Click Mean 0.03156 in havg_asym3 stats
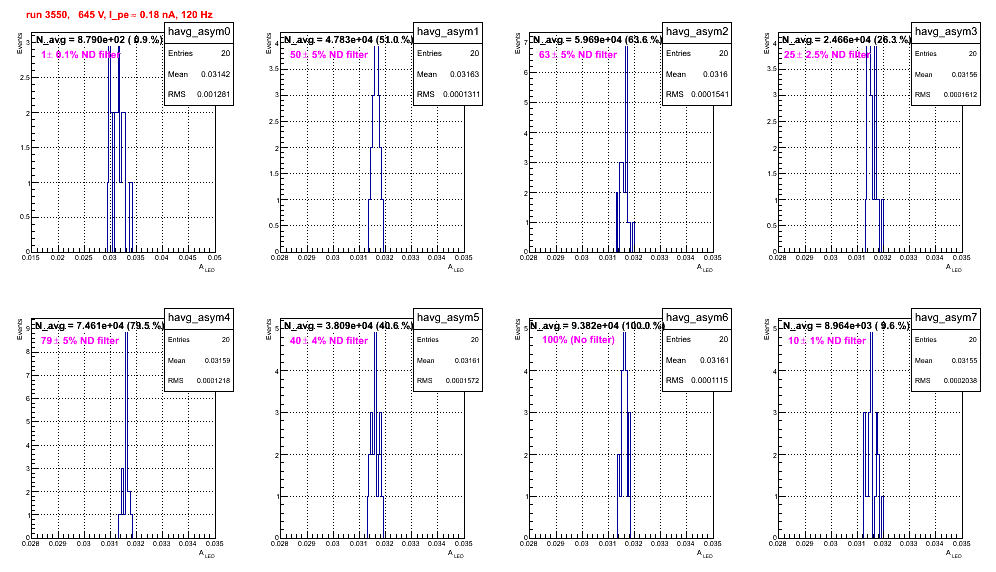The height and width of the screenshot is (572, 996). [946, 74]
